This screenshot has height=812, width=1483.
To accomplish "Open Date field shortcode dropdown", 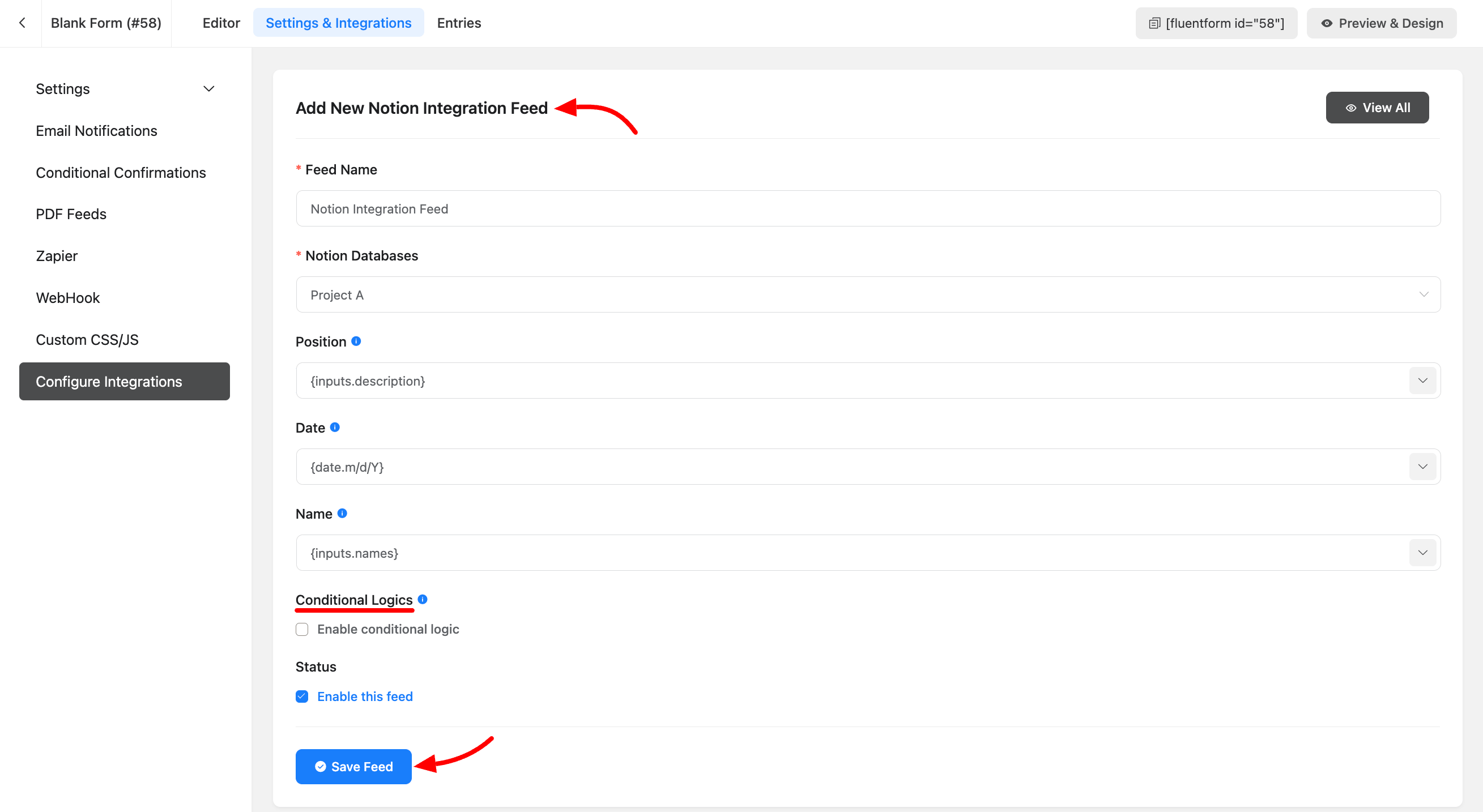I will click(1422, 467).
